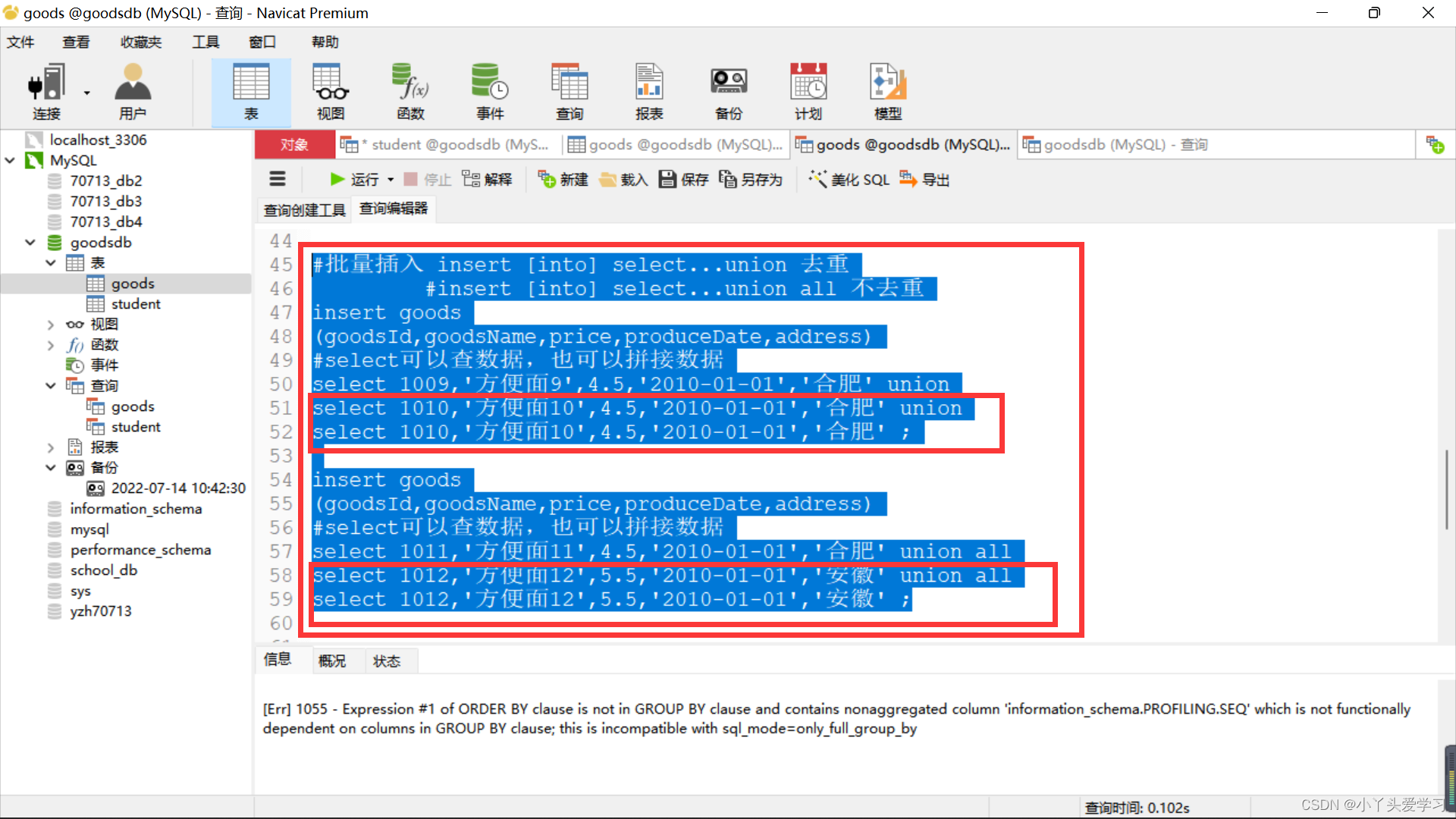Open the 备份 (Backup) toolbar icon

coord(729,92)
